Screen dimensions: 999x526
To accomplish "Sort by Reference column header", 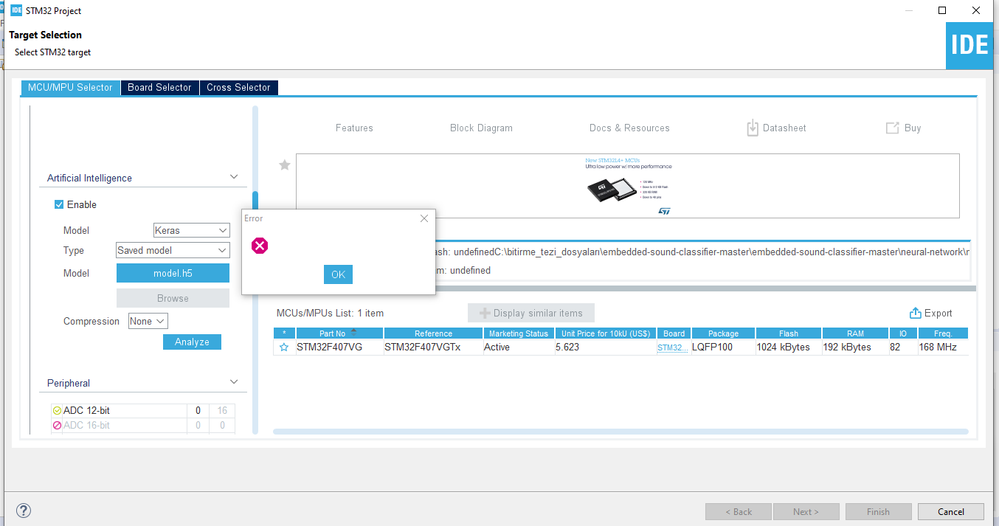I will click(x=433, y=333).
